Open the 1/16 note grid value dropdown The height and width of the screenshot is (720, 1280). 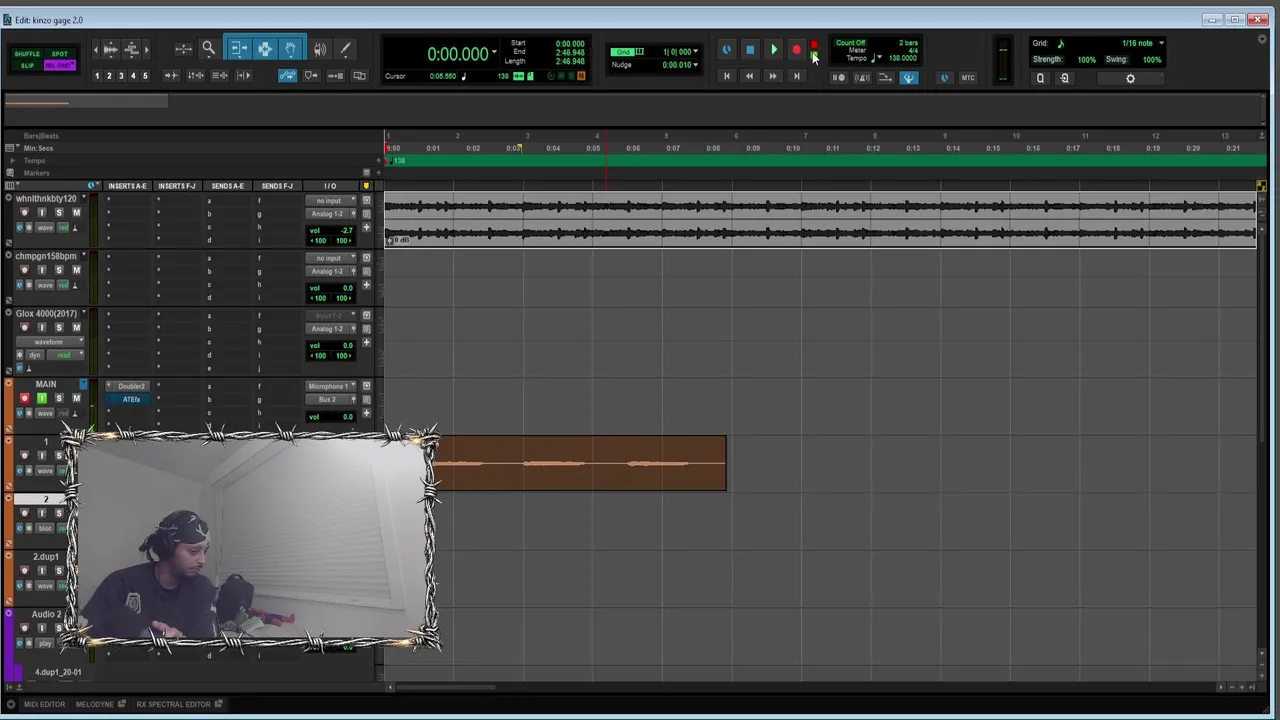click(1161, 44)
